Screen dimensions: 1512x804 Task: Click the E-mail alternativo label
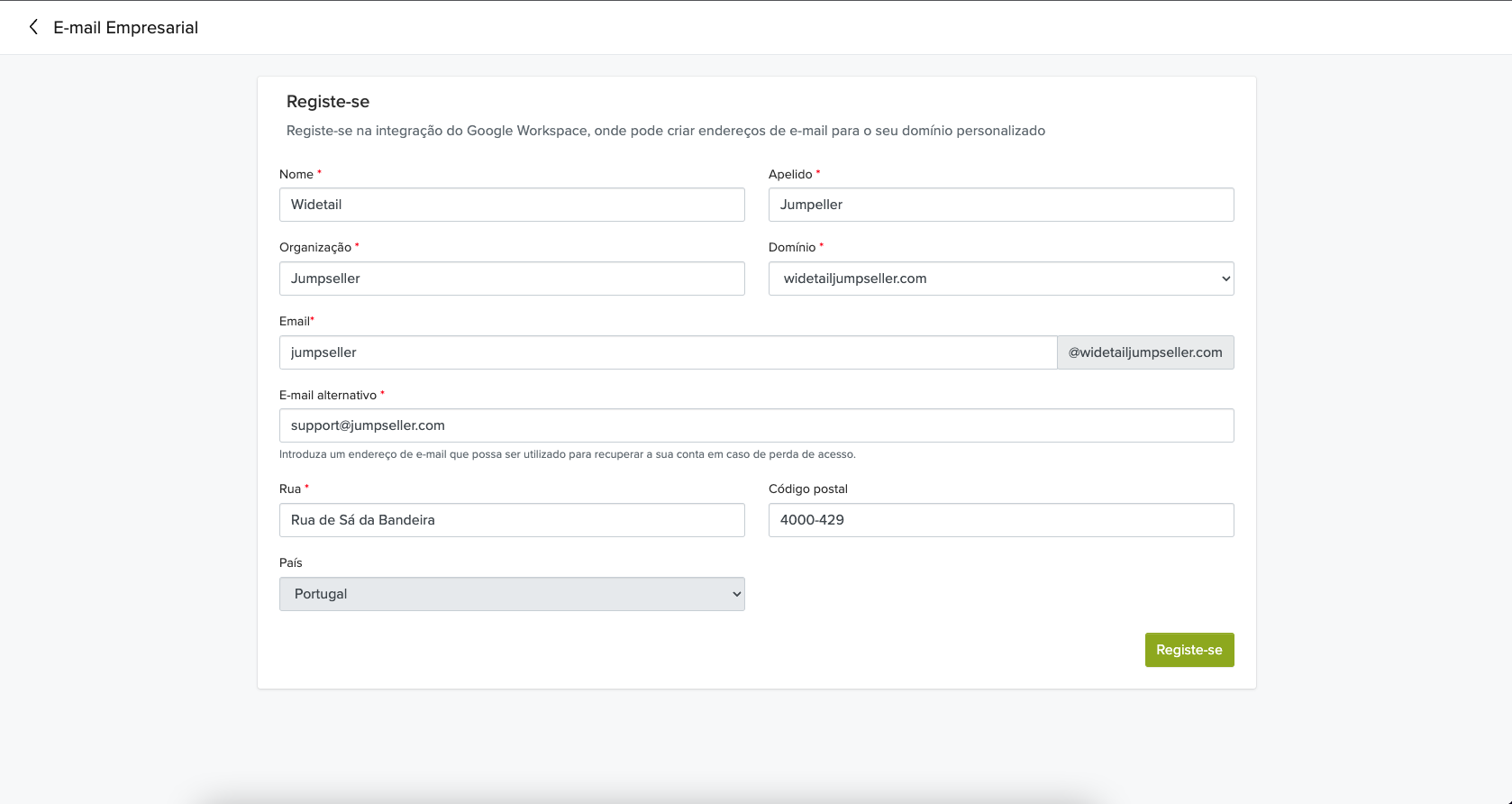coord(328,395)
